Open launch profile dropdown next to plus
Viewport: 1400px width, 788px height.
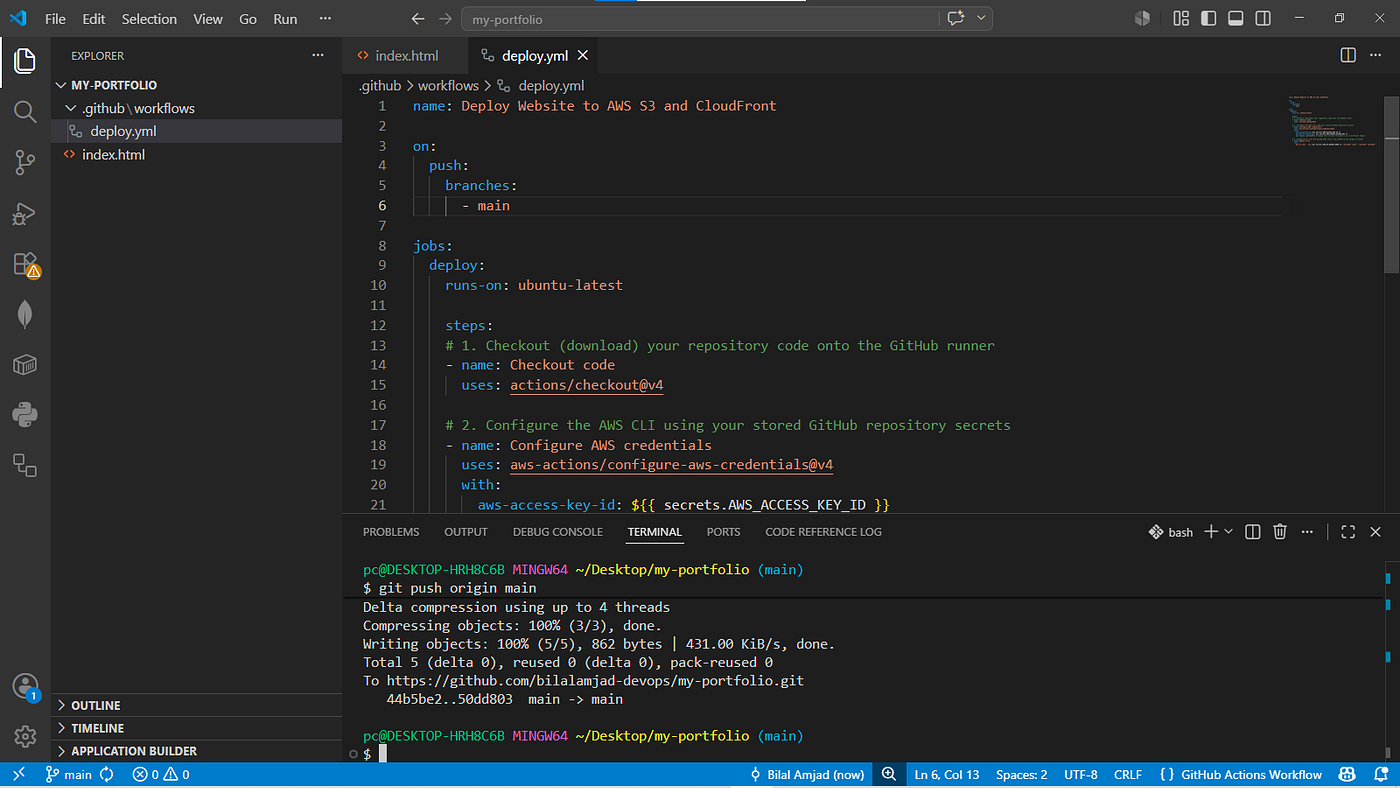click(1229, 532)
